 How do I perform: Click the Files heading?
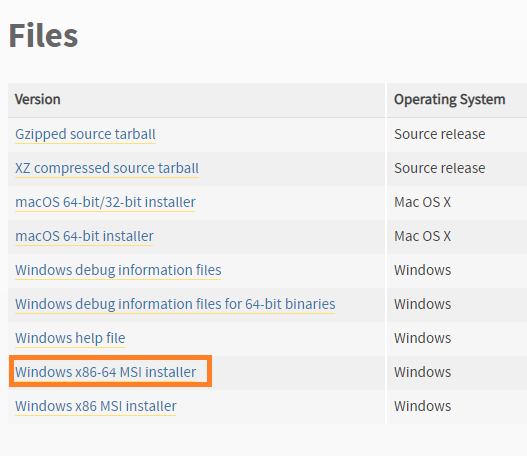[x=43, y=35]
